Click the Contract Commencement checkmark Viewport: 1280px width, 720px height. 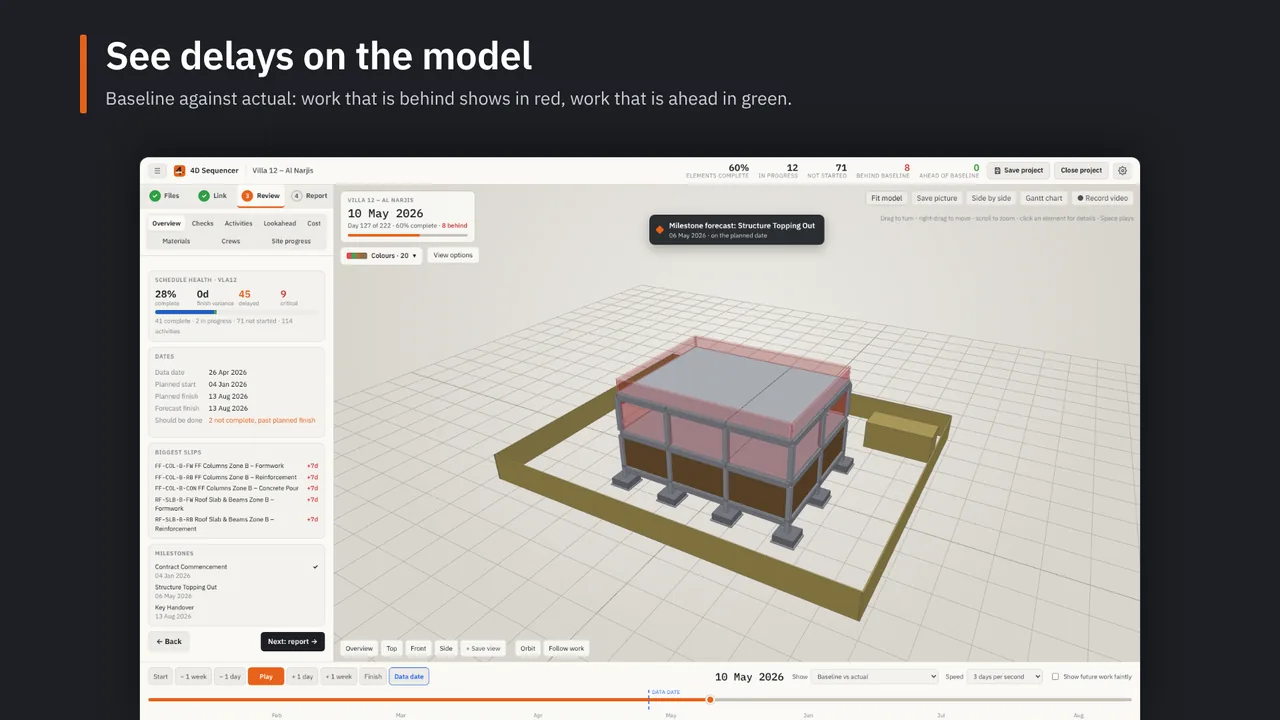click(315, 567)
